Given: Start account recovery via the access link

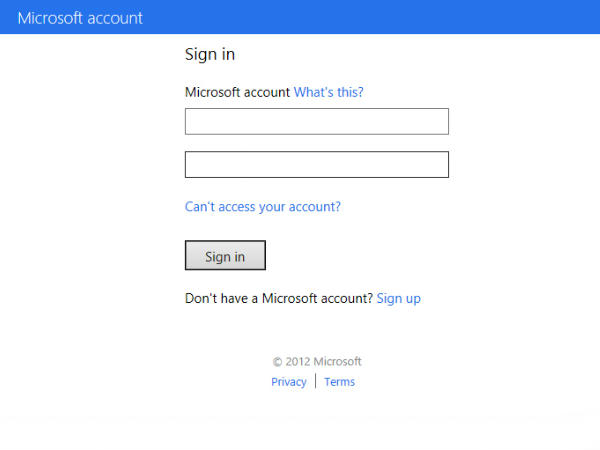Looking at the screenshot, I should [x=263, y=207].
